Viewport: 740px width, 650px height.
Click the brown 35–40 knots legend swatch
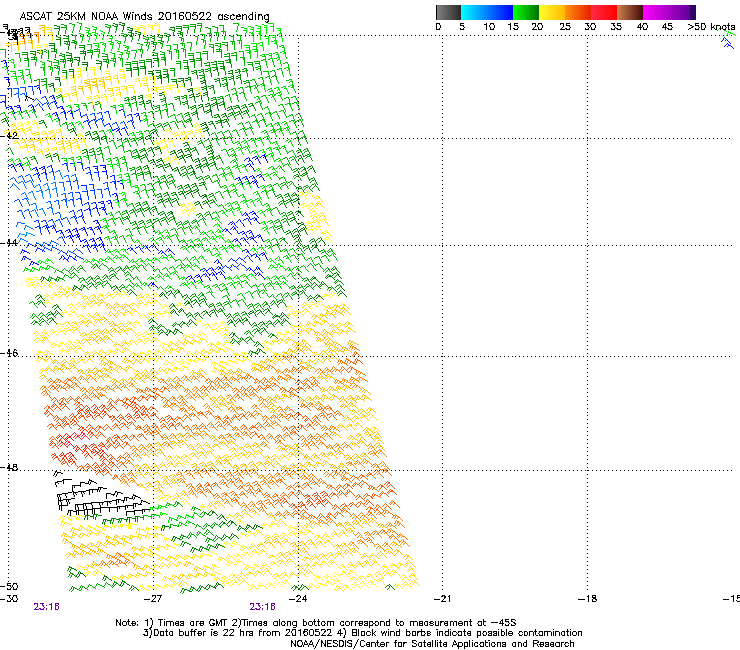(630, 12)
